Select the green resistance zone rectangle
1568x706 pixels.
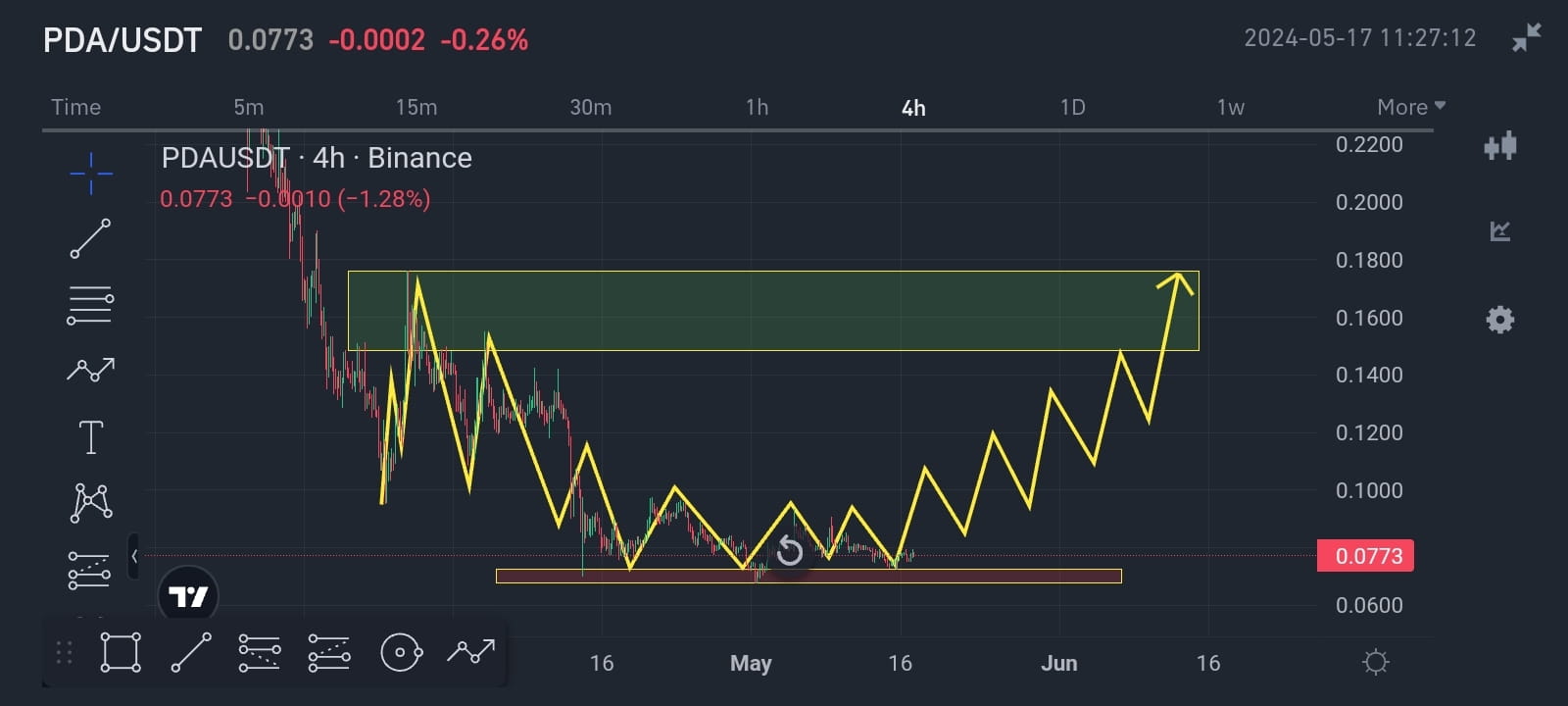pos(773,311)
